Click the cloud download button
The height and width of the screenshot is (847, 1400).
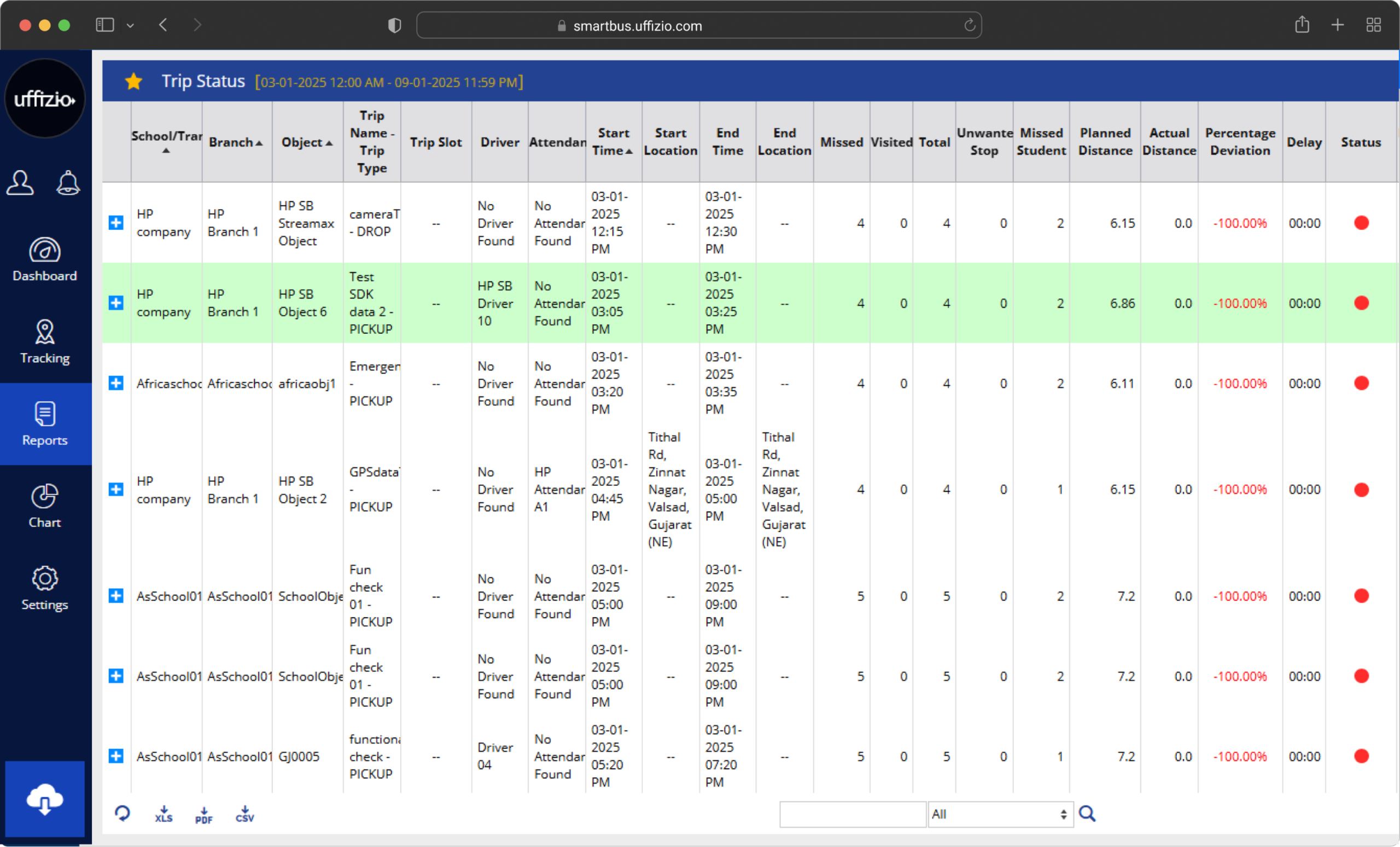(45, 799)
